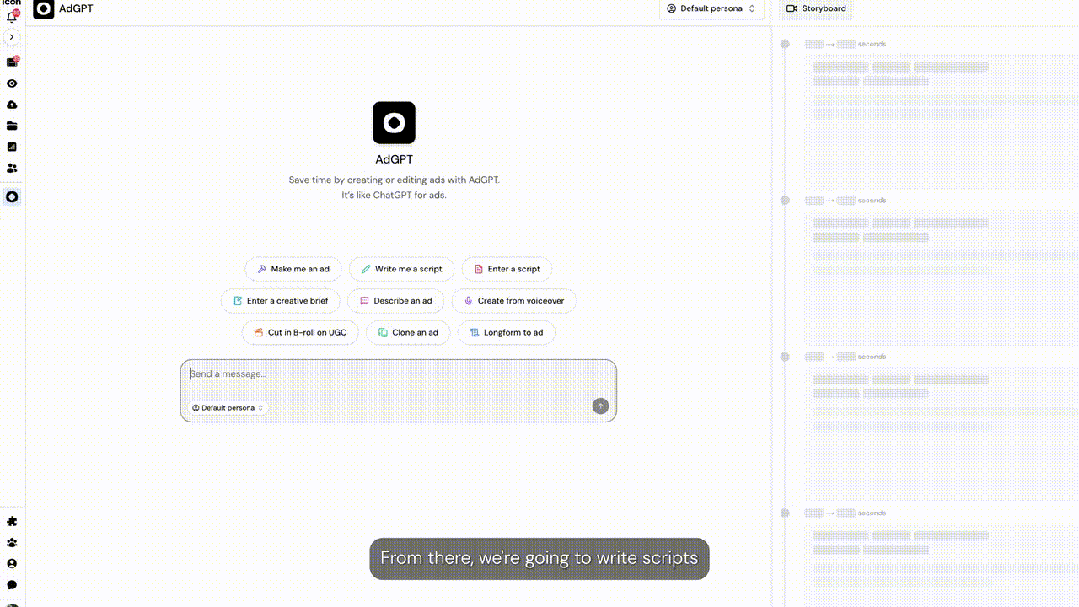
Task: Open the puzzle piece integrations icon
Action: [x=12, y=521]
